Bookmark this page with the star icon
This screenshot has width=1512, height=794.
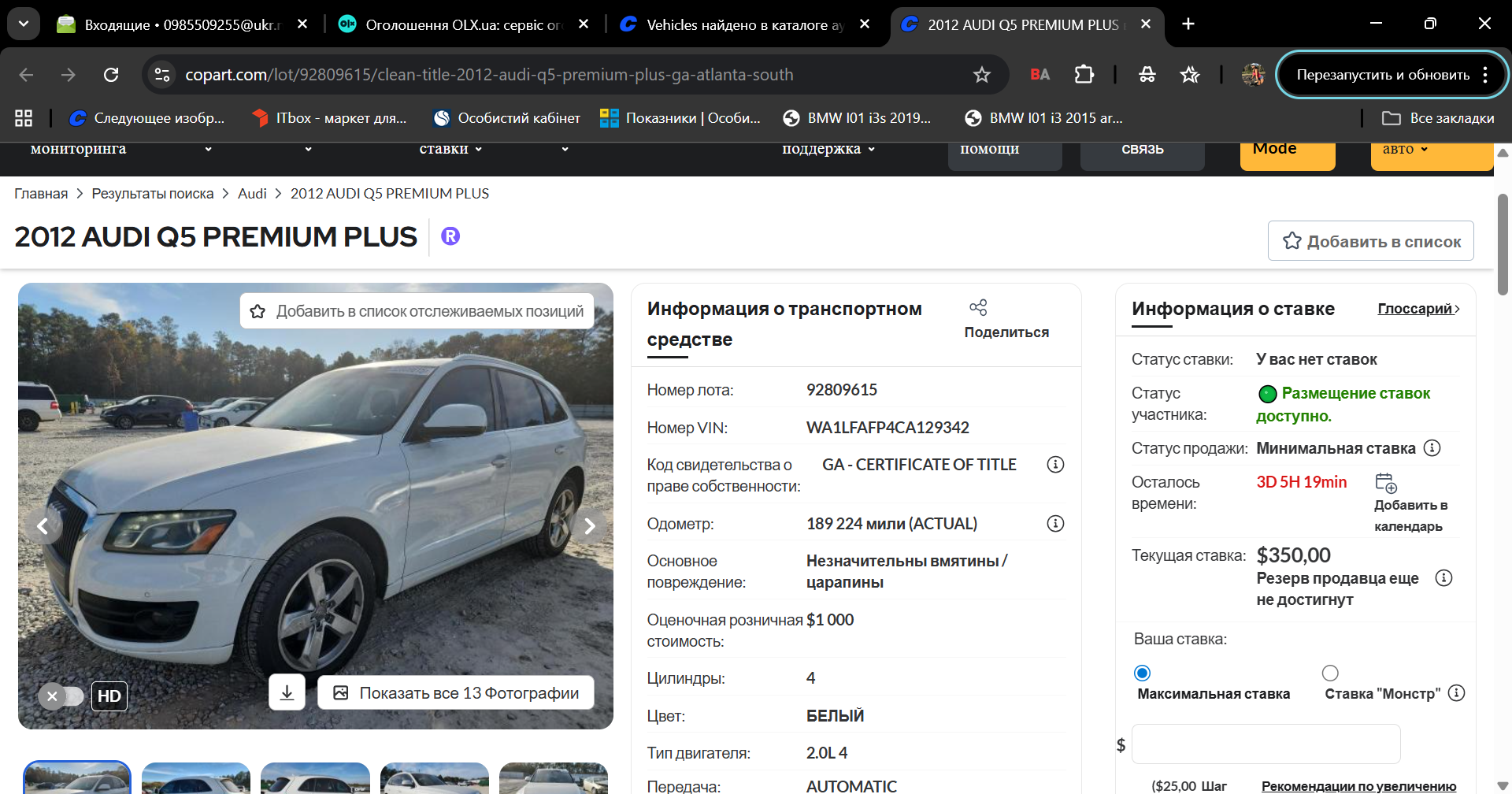[981, 75]
